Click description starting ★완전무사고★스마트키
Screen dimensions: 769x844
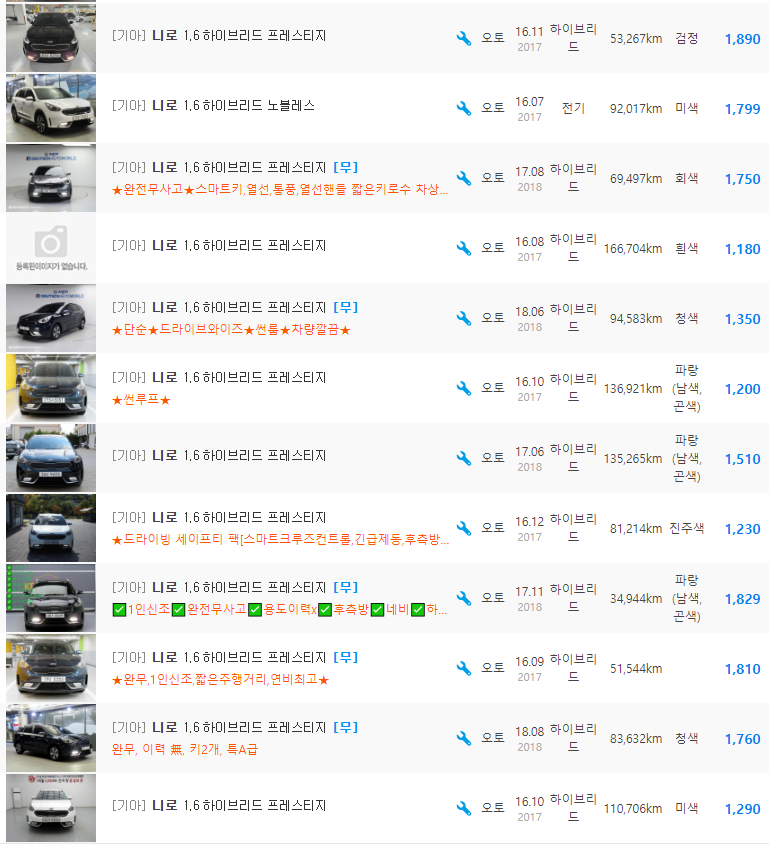280,189
